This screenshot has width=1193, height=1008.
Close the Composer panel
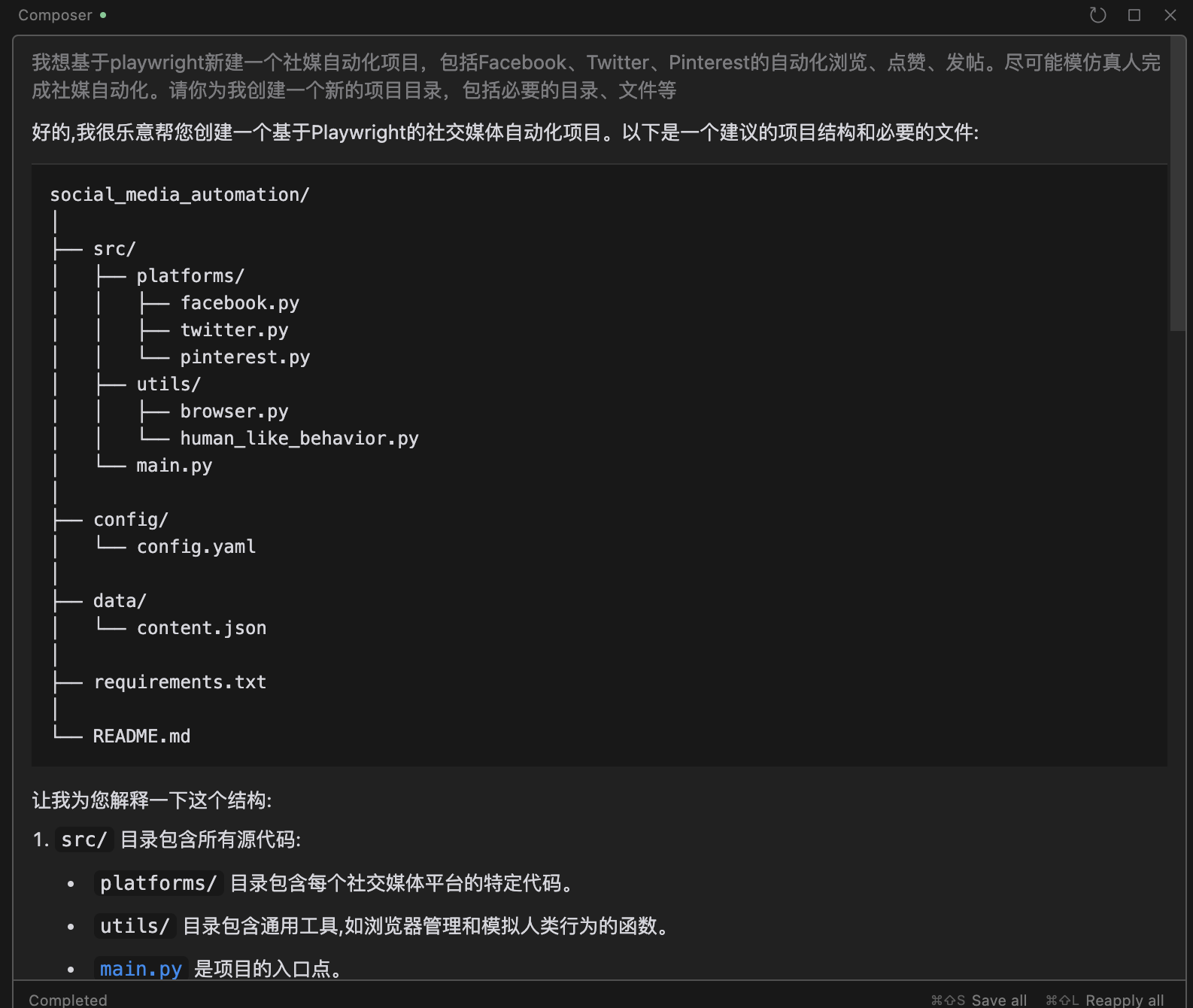1170,15
